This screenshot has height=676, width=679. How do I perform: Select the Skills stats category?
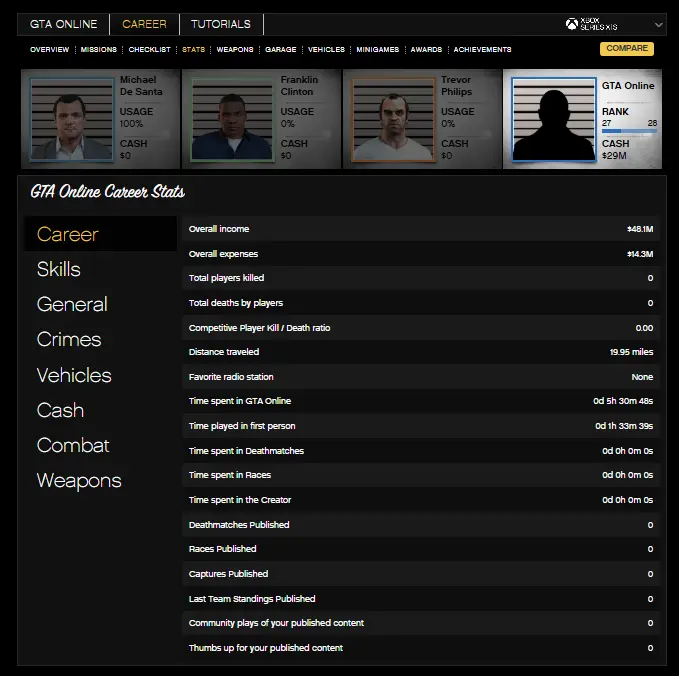click(59, 269)
